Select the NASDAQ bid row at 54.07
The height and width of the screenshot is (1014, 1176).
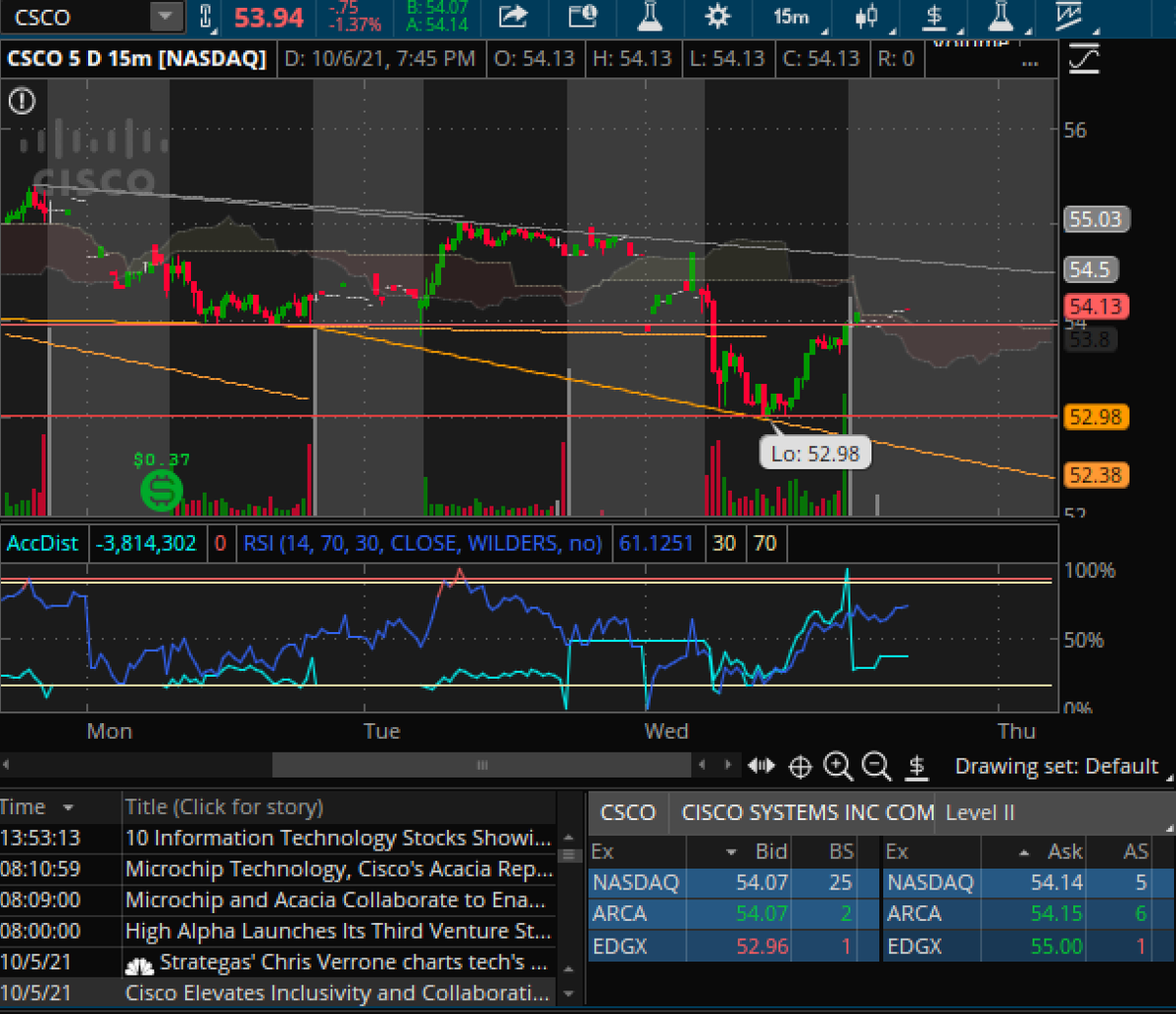(x=733, y=884)
